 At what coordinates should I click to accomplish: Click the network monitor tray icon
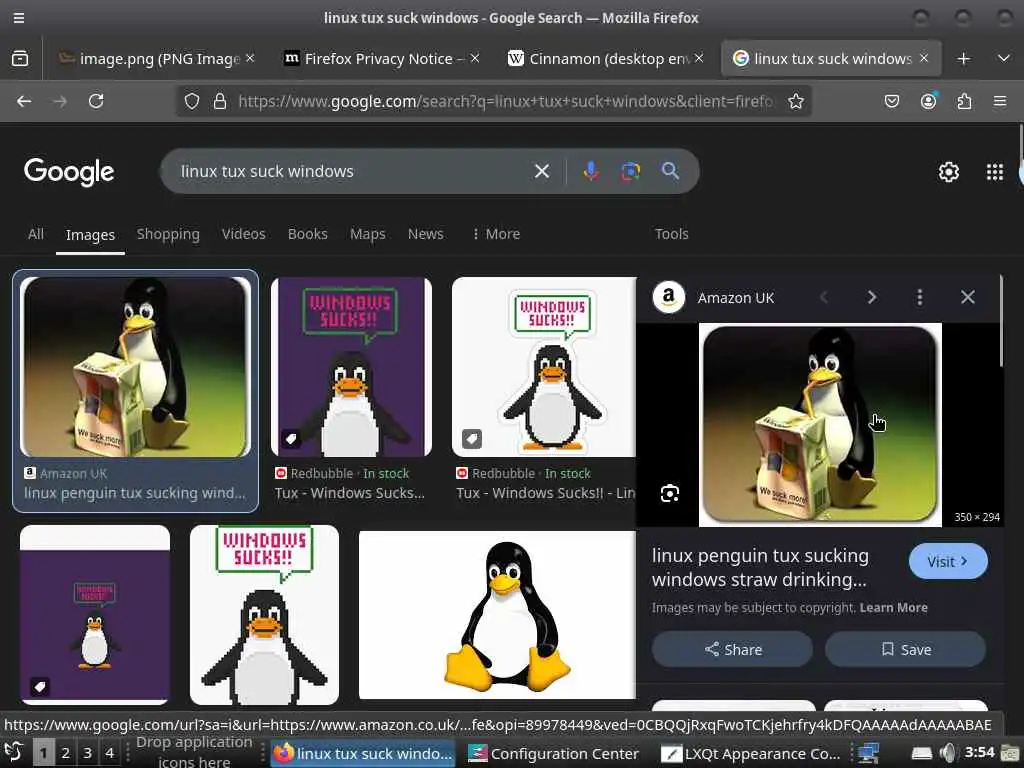pyautogui.click(x=868, y=753)
